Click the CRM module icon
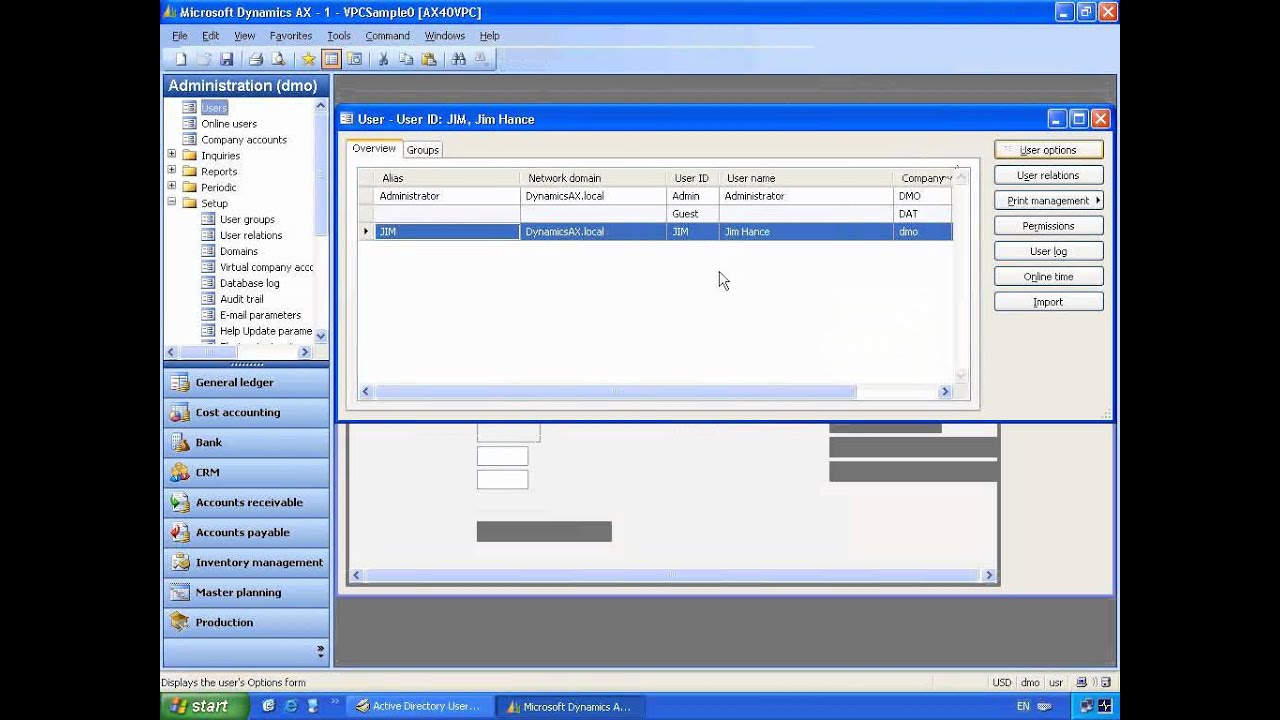The height and width of the screenshot is (720, 1280). click(x=180, y=472)
